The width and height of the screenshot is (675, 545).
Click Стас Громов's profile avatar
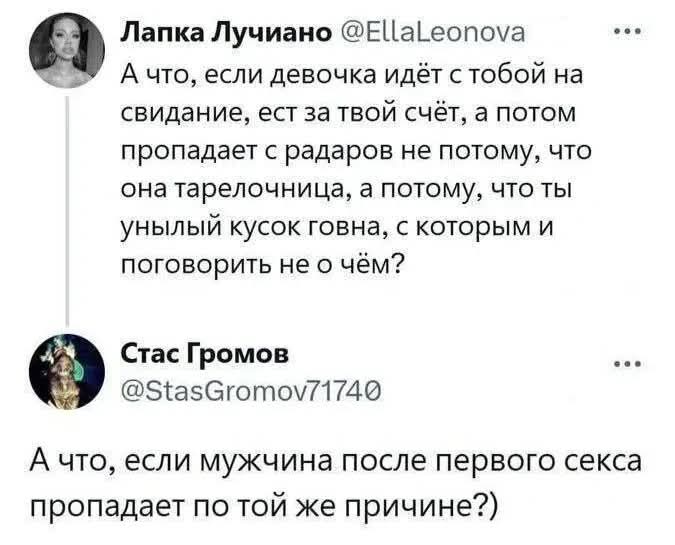pyautogui.click(x=67, y=370)
